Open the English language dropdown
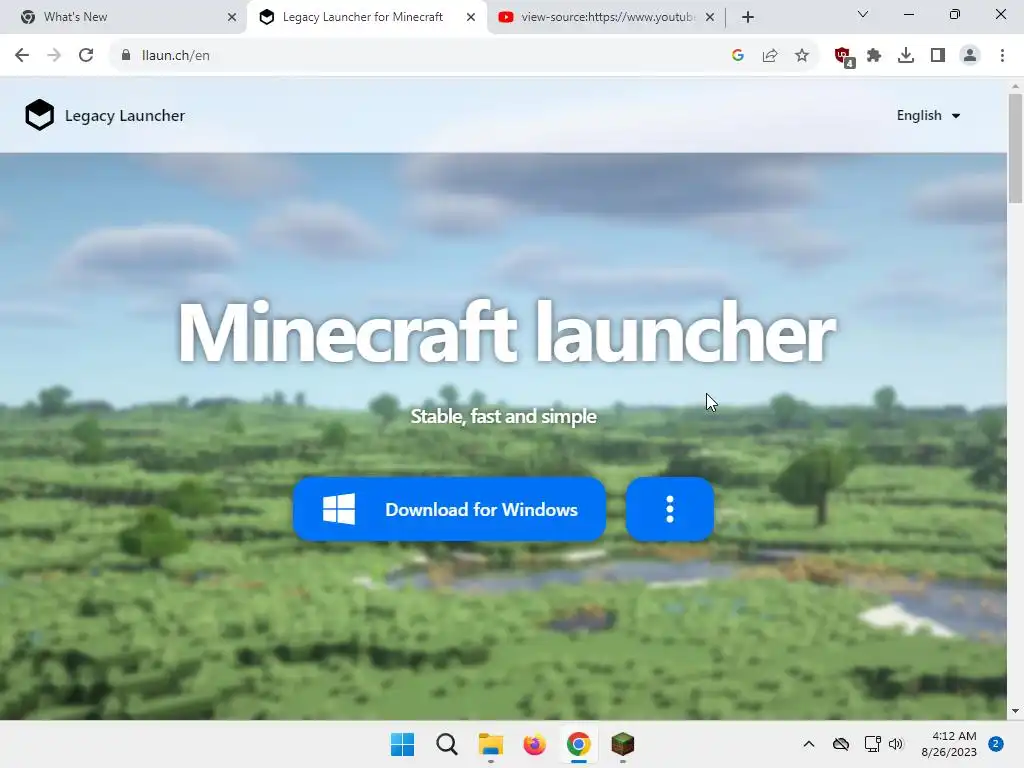The width and height of the screenshot is (1024, 768). click(x=928, y=116)
